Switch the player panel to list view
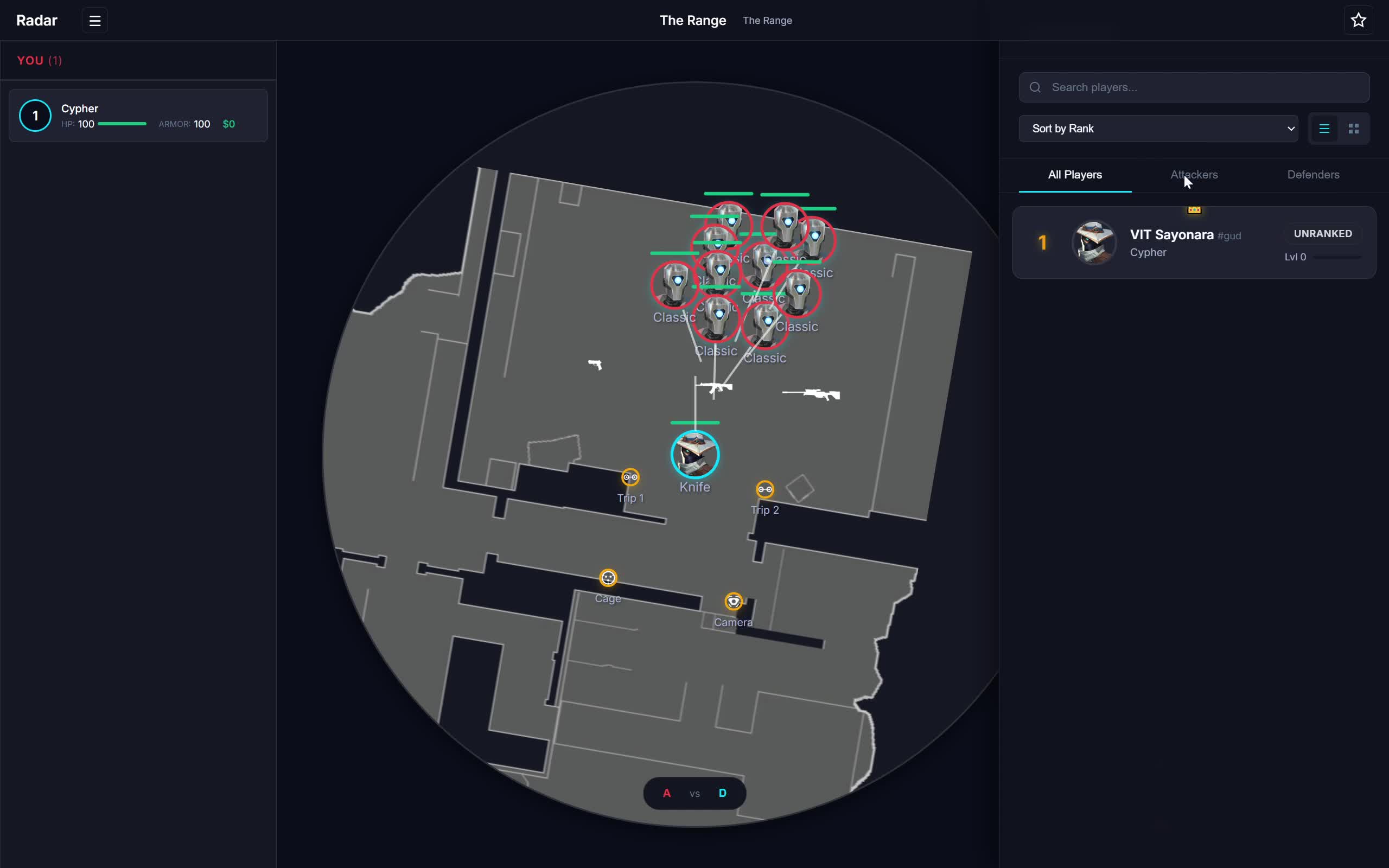The width and height of the screenshot is (1389, 868). (1324, 128)
